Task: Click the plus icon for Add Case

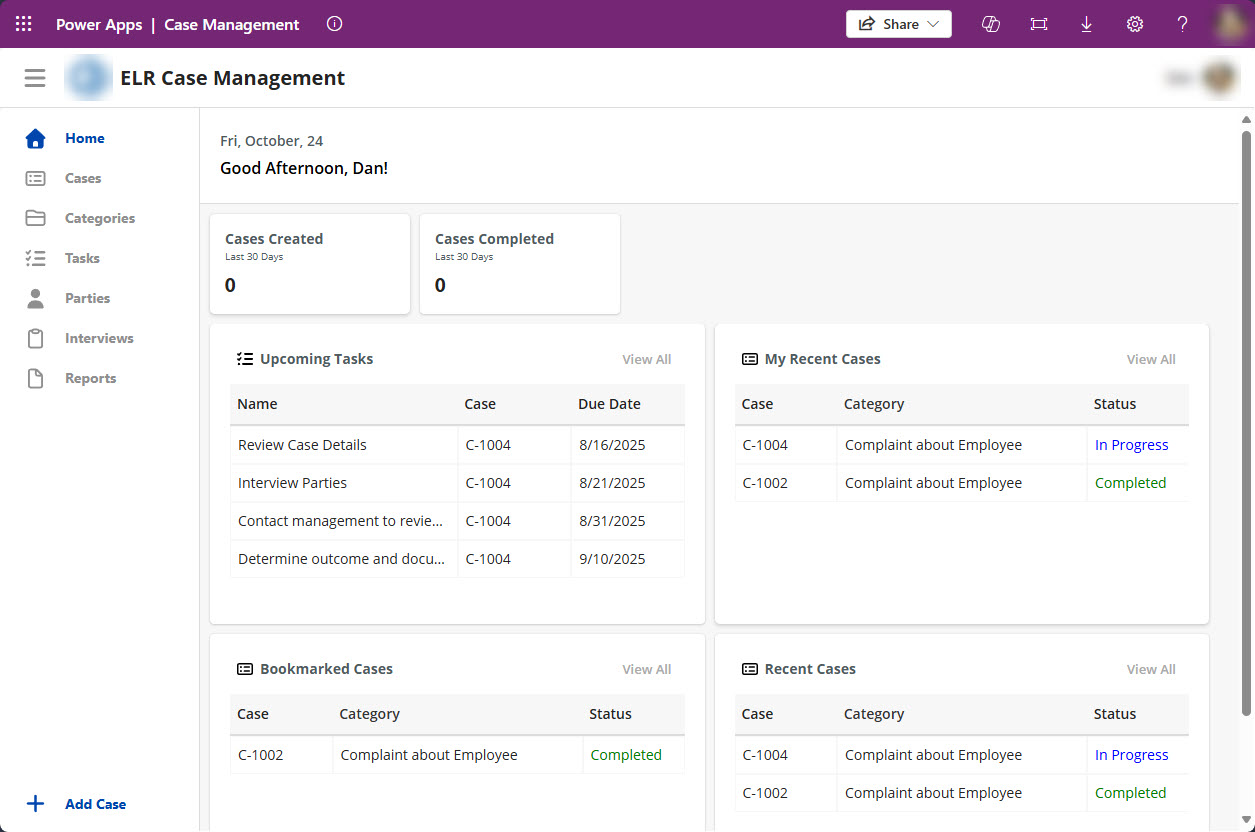Action: tap(35, 804)
